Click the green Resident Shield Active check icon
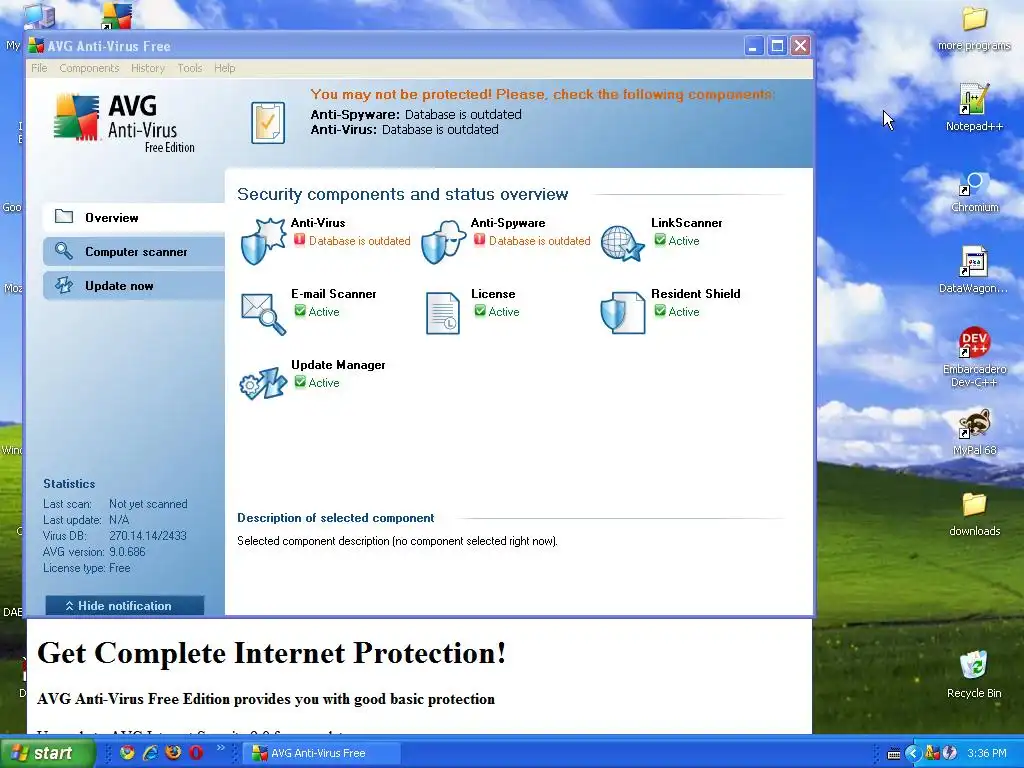The width and height of the screenshot is (1024, 768). [660, 311]
